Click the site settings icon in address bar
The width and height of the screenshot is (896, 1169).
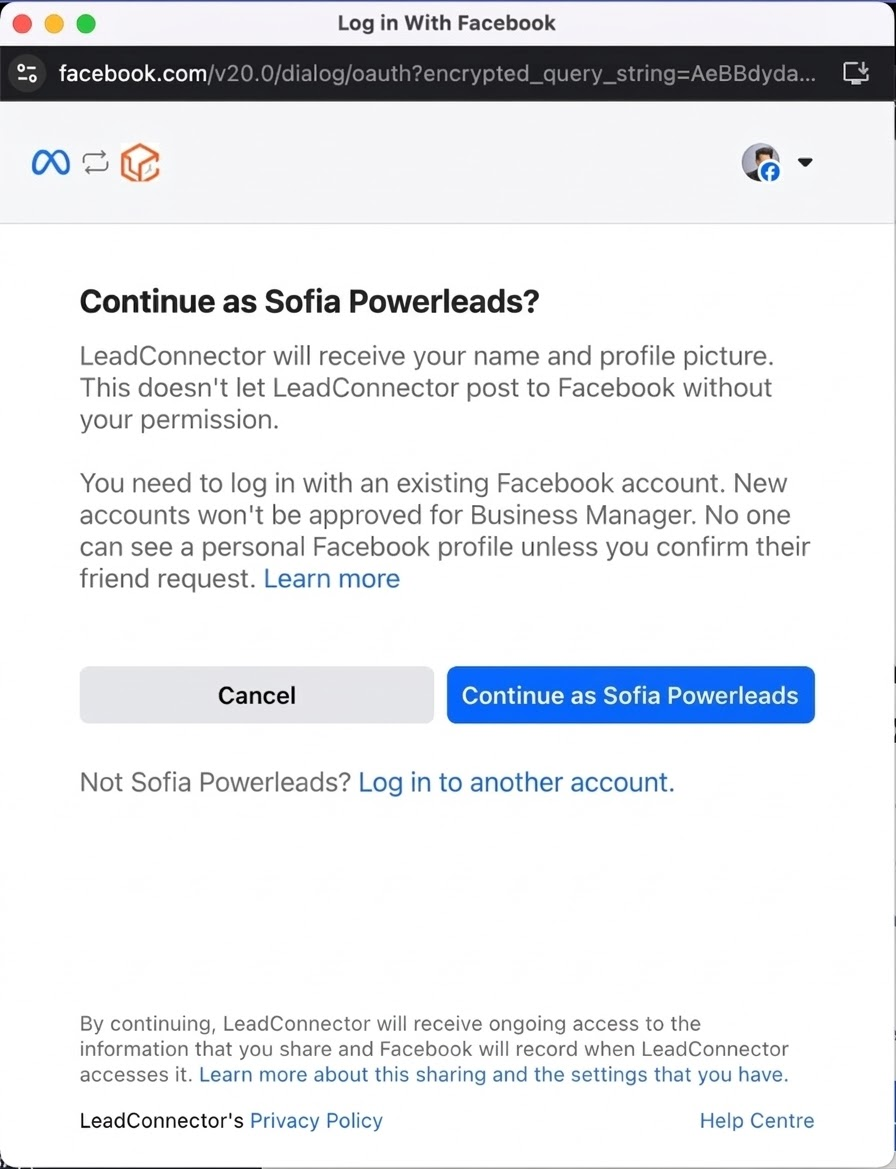(x=27, y=73)
